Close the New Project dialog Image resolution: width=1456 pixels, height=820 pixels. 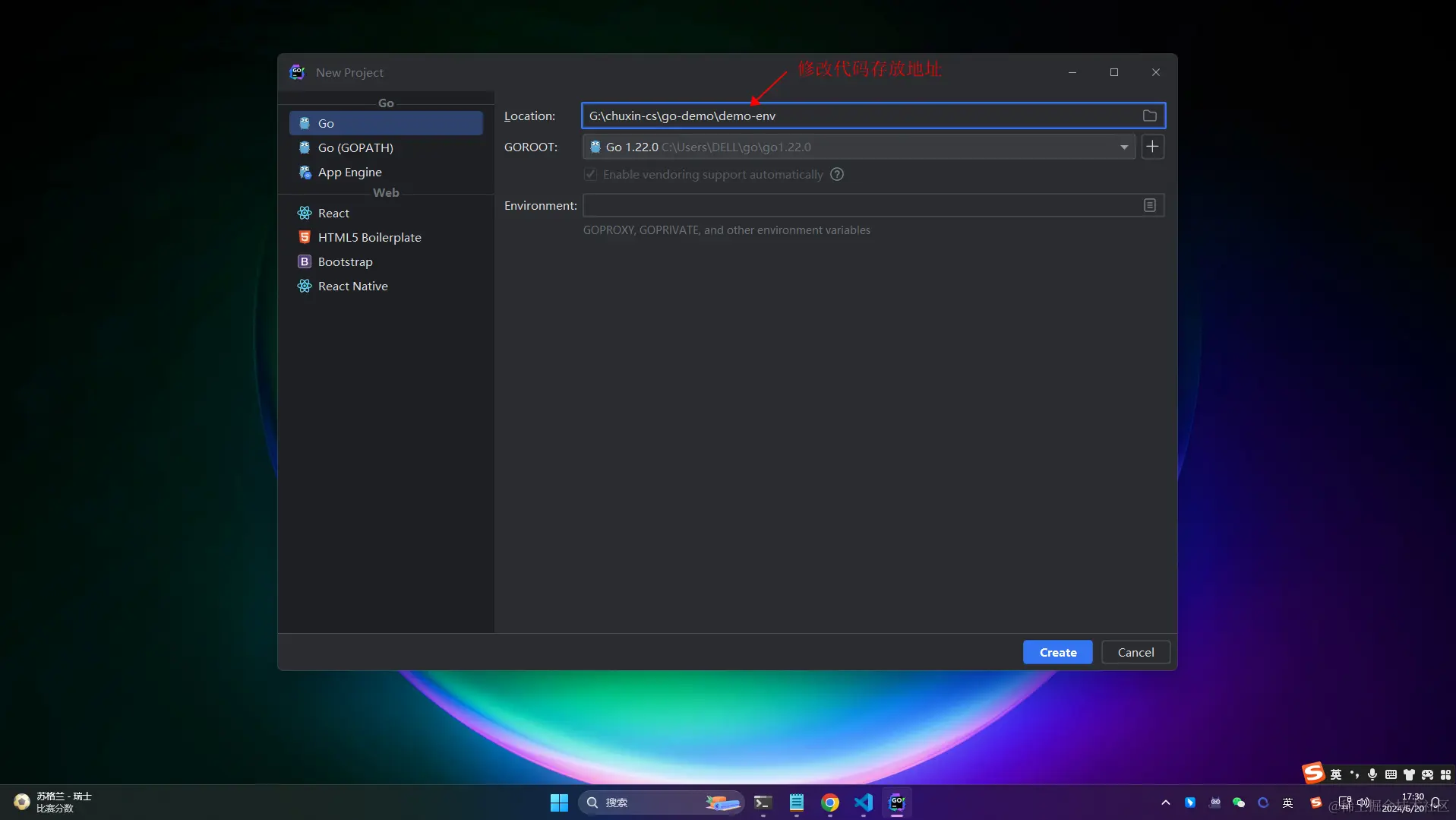pyautogui.click(x=1156, y=72)
